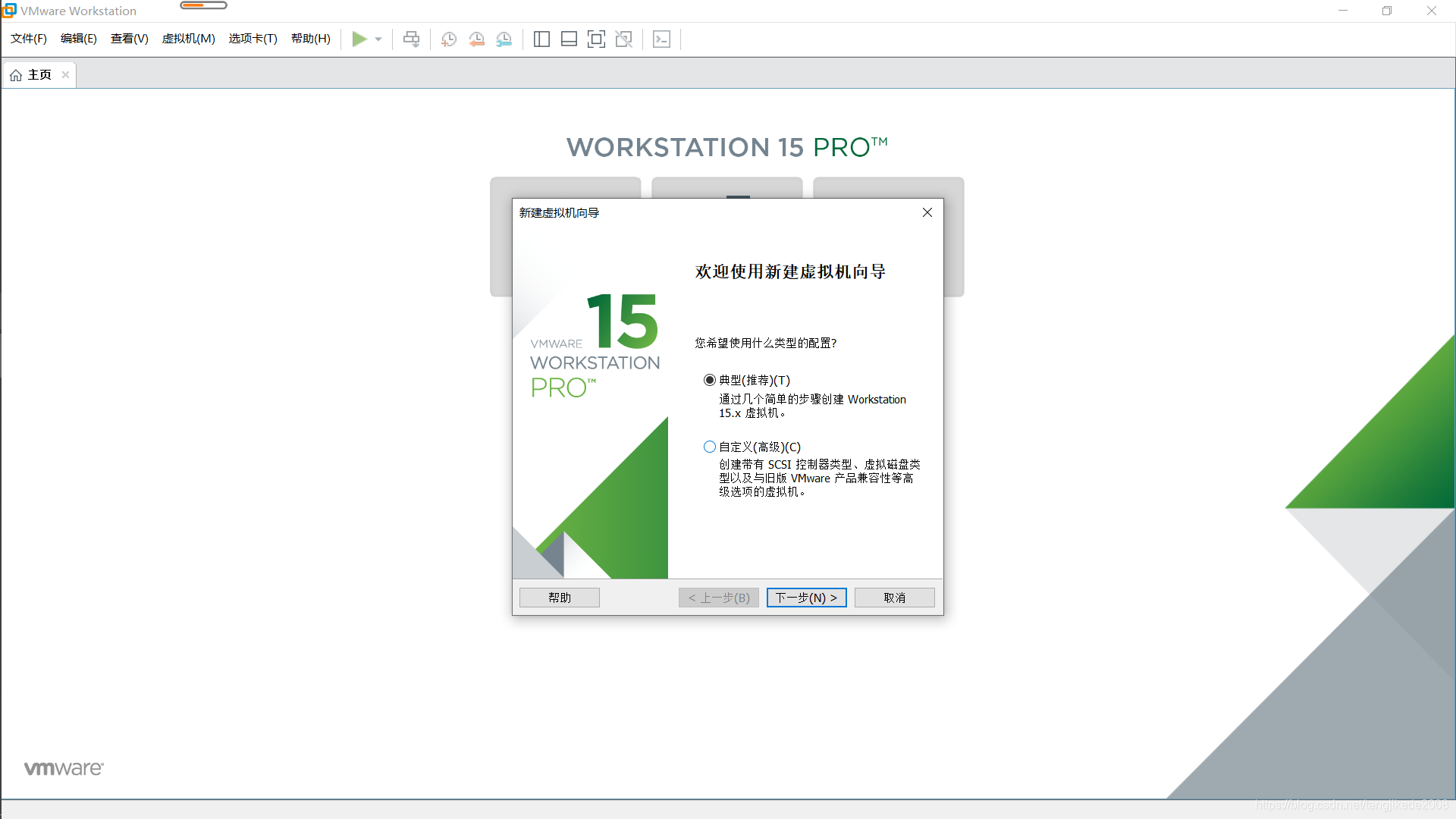Close the 新建虚拟机向导 dialog
Viewport: 1456px width, 819px height.
click(x=927, y=212)
